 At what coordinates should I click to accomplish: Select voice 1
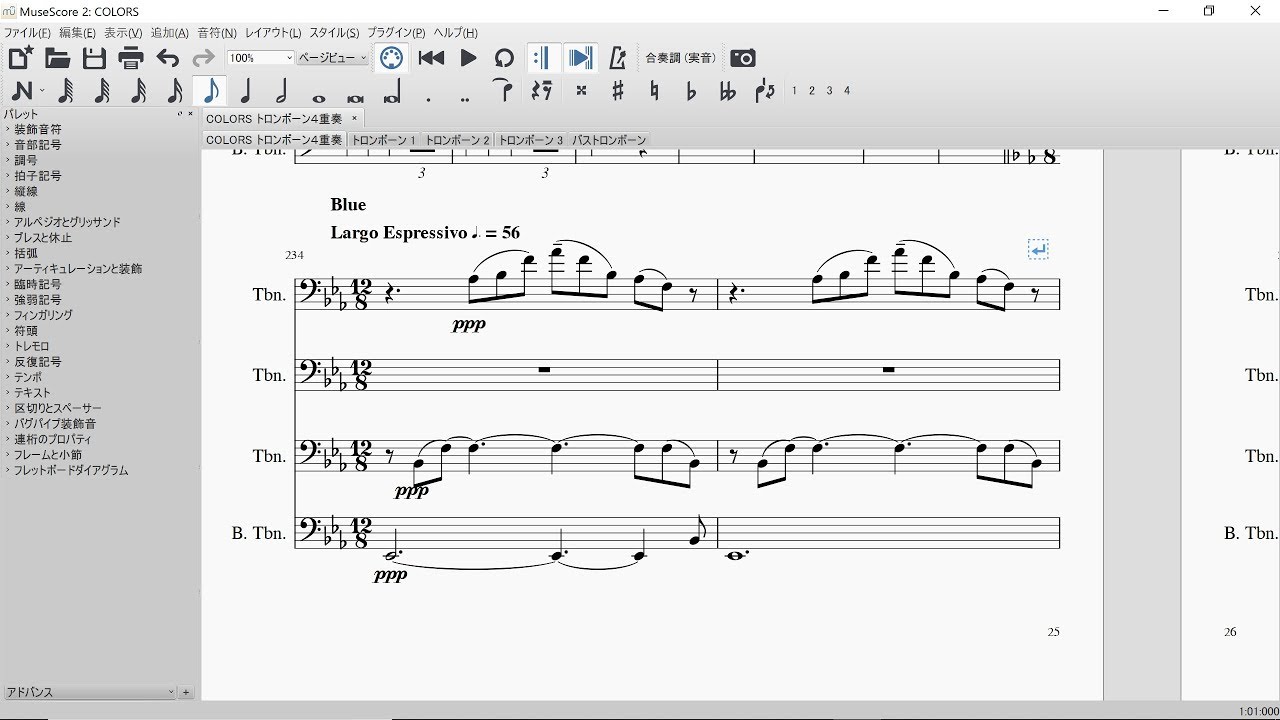coord(794,91)
